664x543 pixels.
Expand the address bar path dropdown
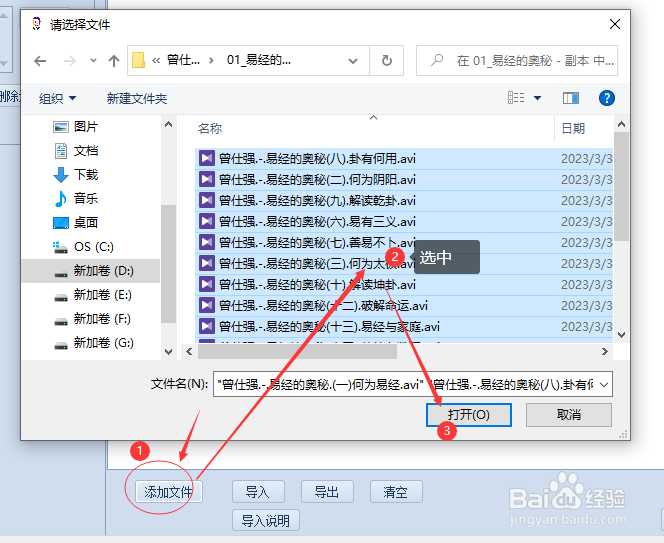click(353, 61)
